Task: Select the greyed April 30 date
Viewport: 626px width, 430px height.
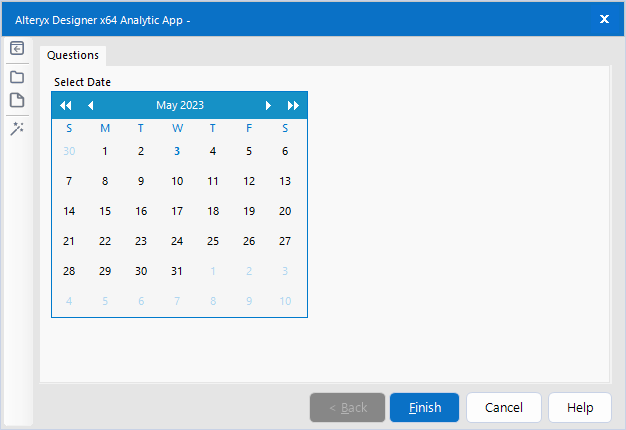Action: tap(69, 151)
